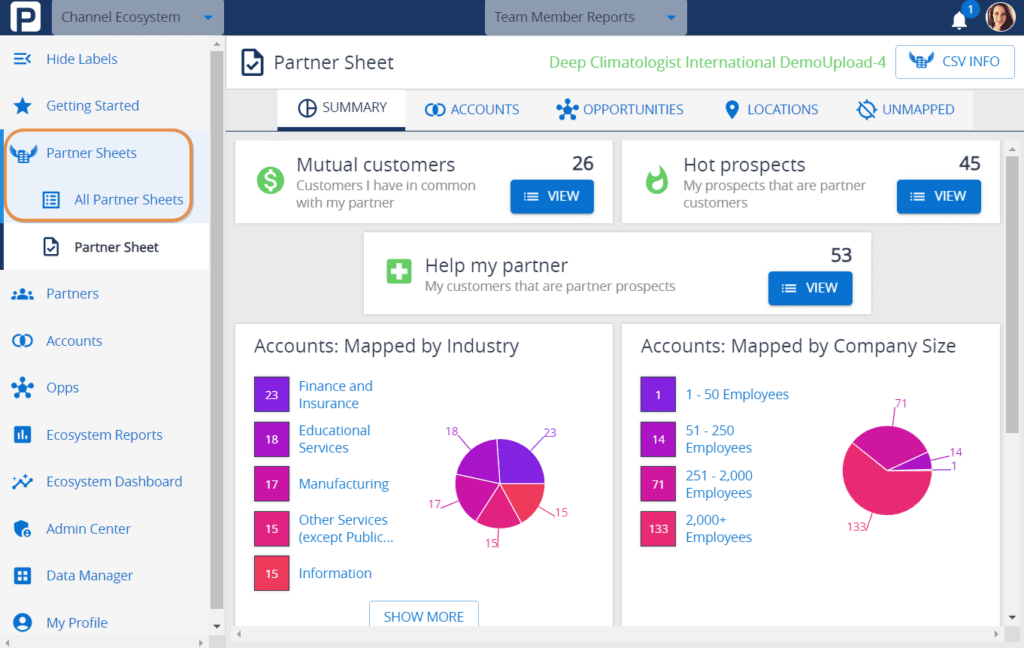Click VIEW on Mutual customers
The height and width of the screenshot is (648, 1024).
pos(551,197)
